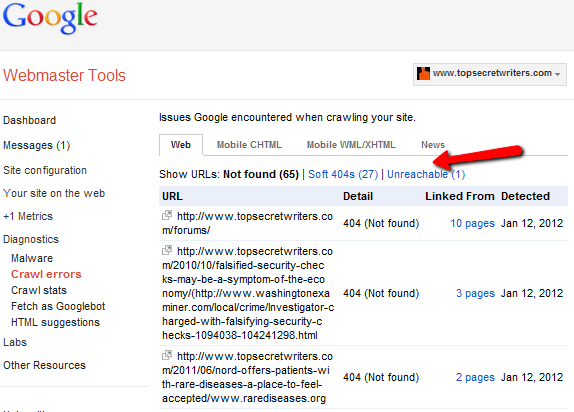This screenshot has height=412, width=574.
Task: Open Other Resources in sidebar
Action: (45, 365)
